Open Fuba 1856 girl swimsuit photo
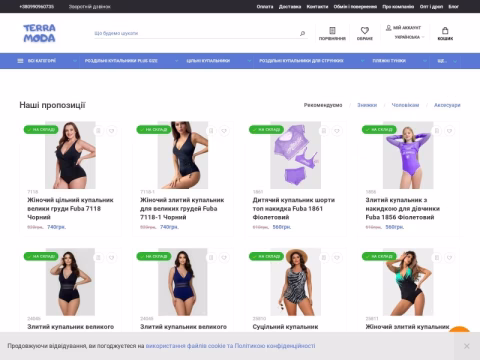 tap(408, 155)
